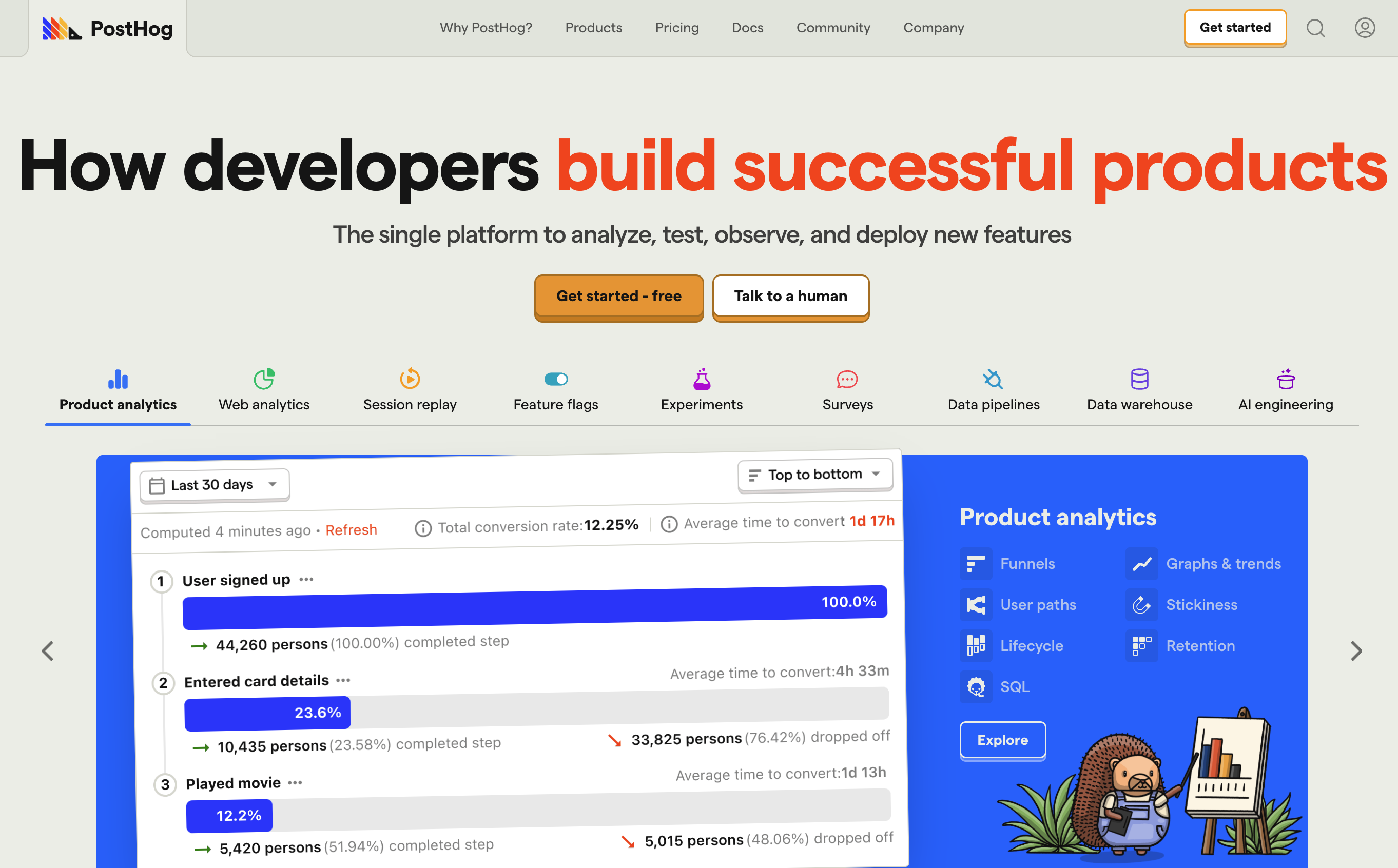Click the Data pipelines icon in navbar
This screenshot has height=868, width=1398.
992,378
